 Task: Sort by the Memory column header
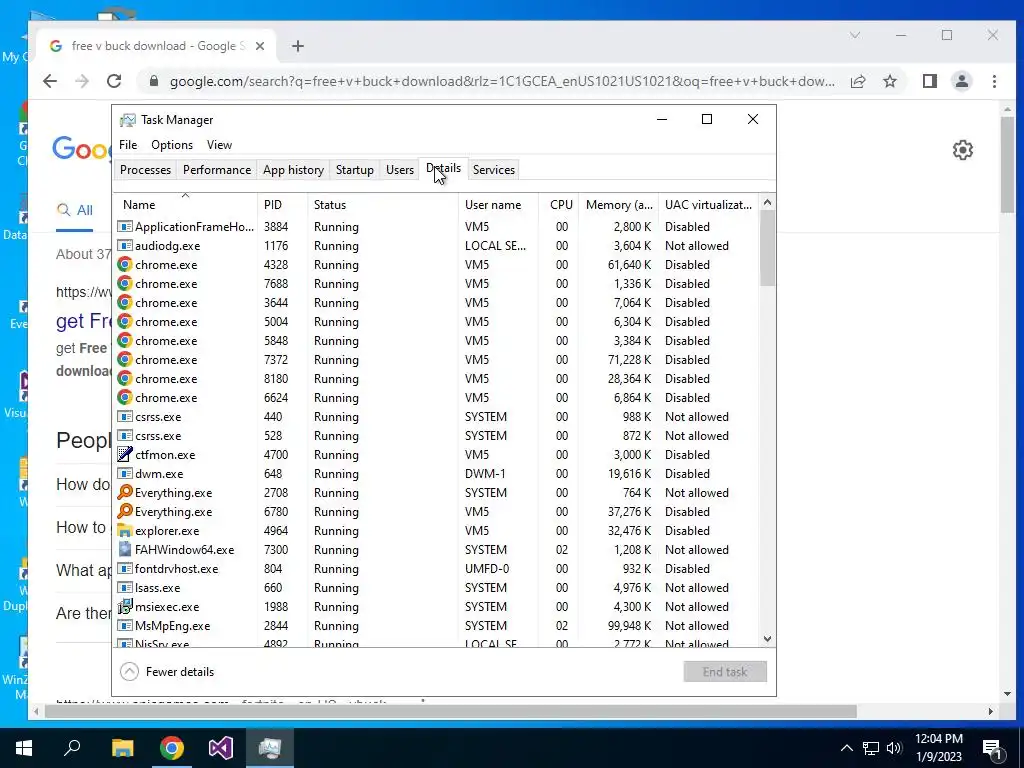[x=618, y=204]
